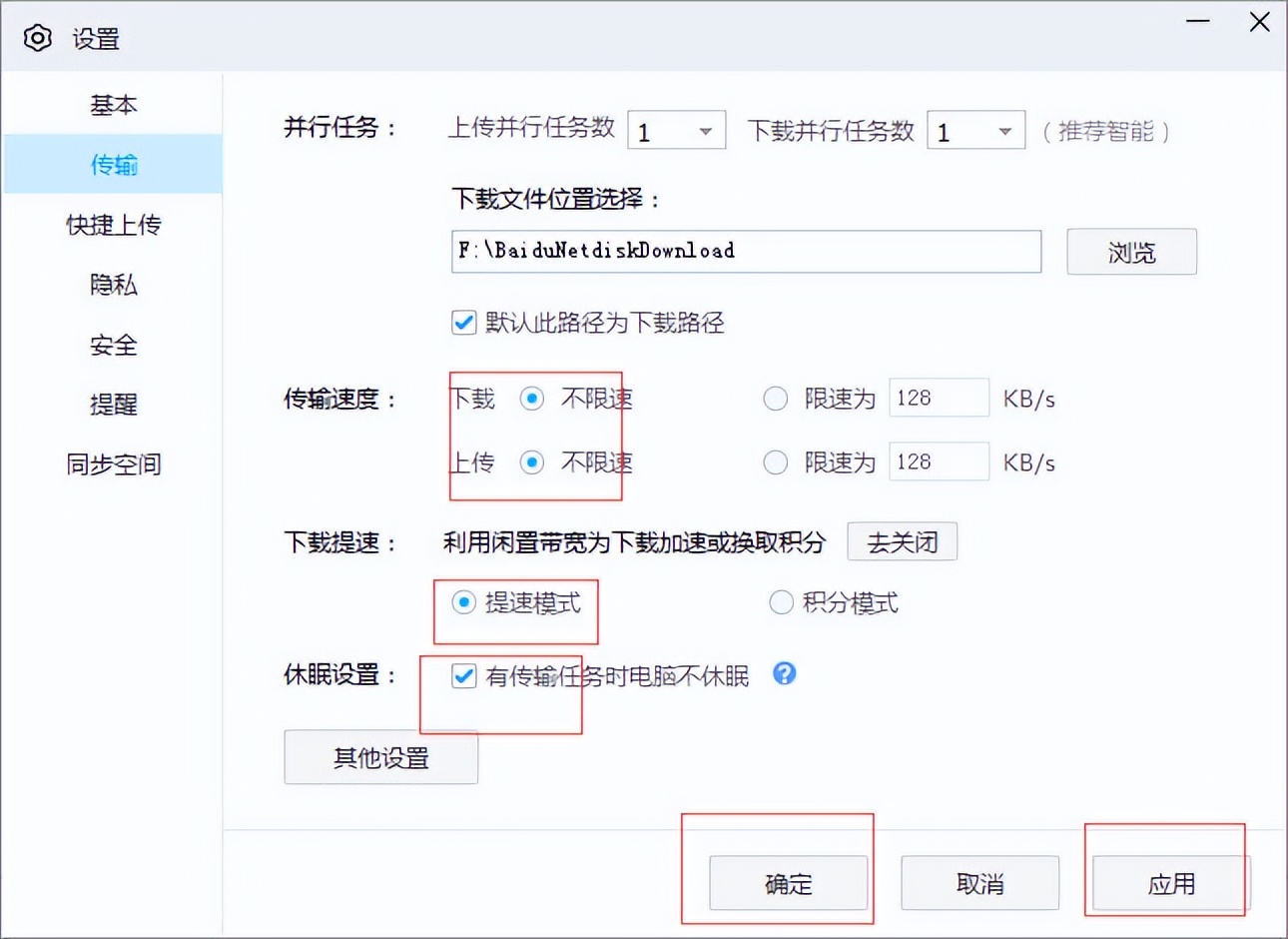The height and width of the screenshot is (939, 1288).
Task: Open the 快捷上传 section
Action: 113,225
